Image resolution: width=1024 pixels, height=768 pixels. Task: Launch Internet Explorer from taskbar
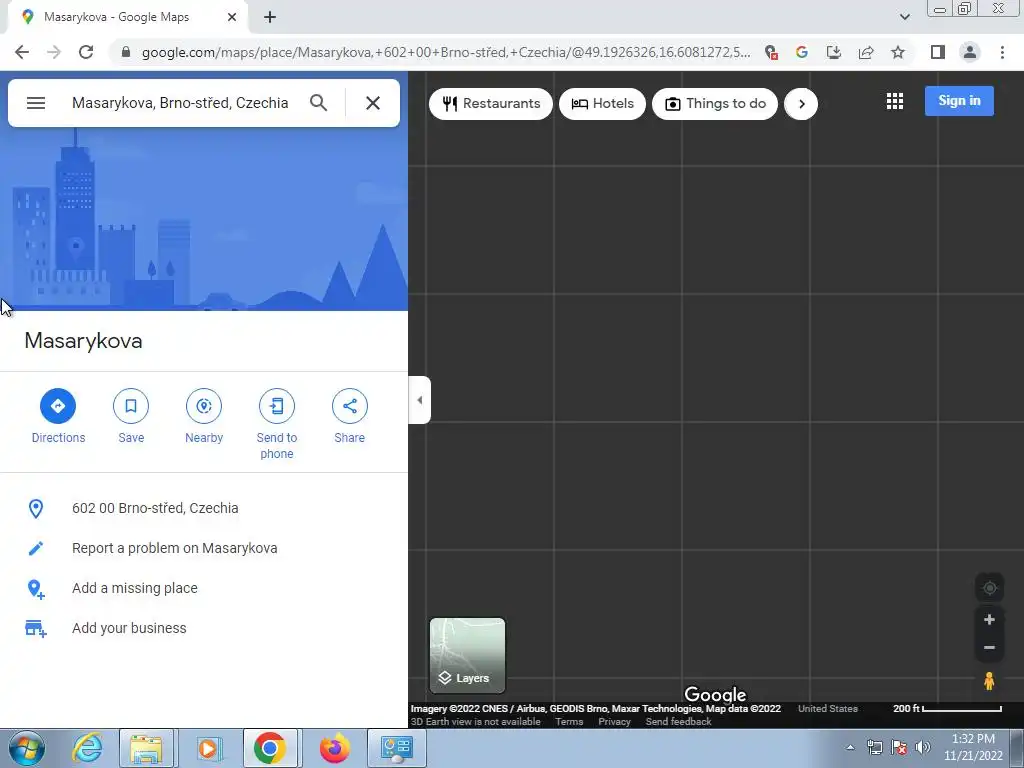pyautogui.click(x=87, y=748)
